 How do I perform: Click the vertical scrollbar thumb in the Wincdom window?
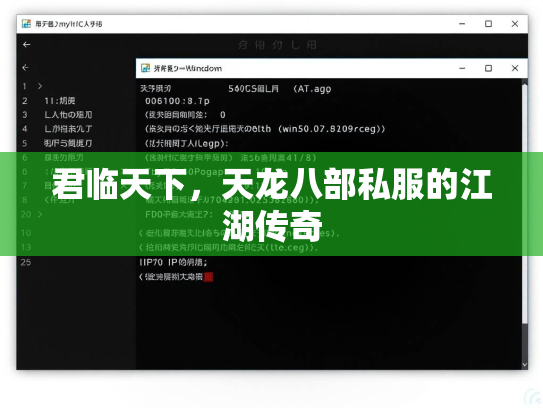click(x=525, y=204)
